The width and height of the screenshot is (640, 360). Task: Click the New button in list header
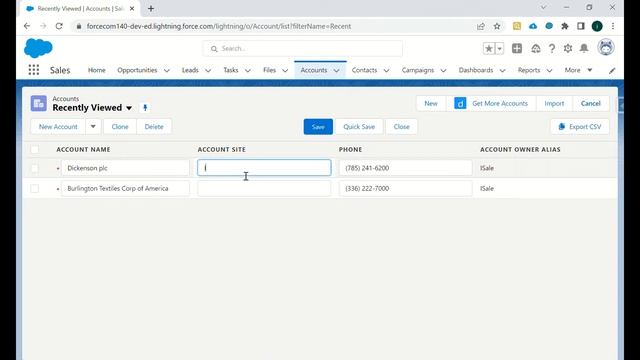click(x=431, y=103)
